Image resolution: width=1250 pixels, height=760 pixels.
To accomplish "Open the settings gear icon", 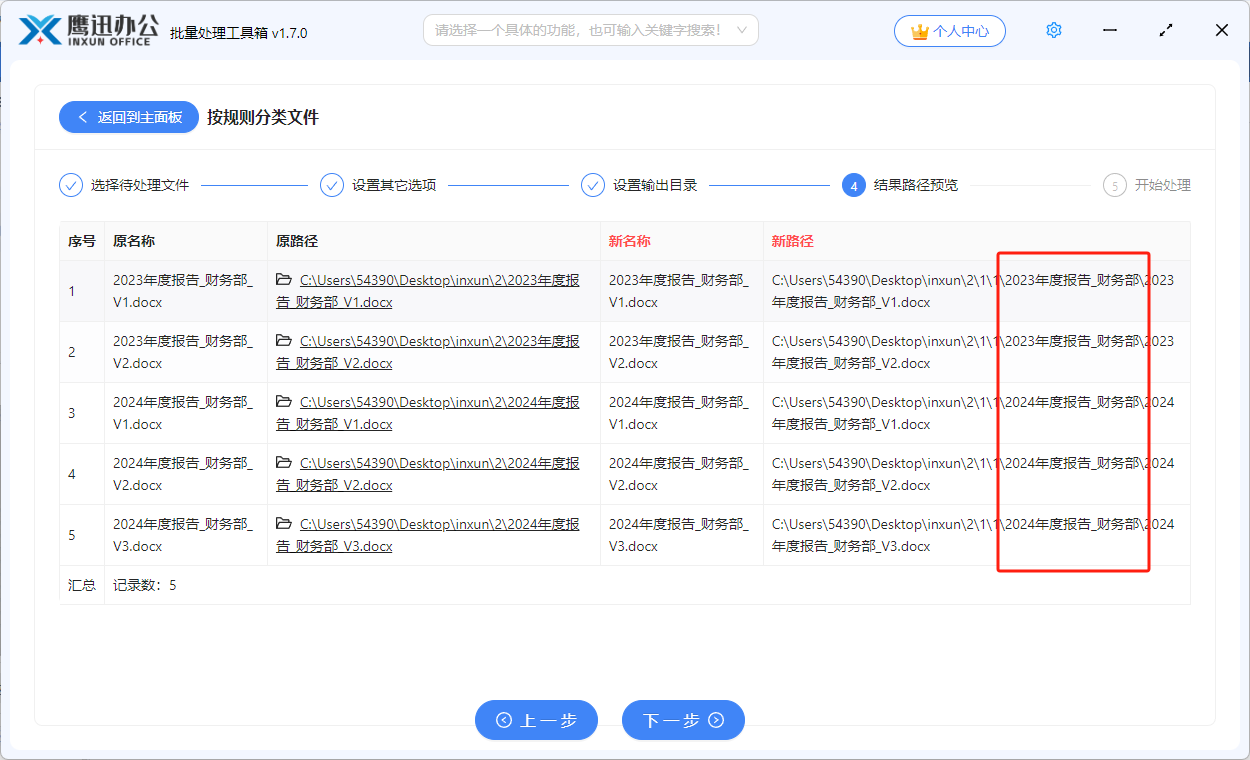I will (x=1053, y=31).
